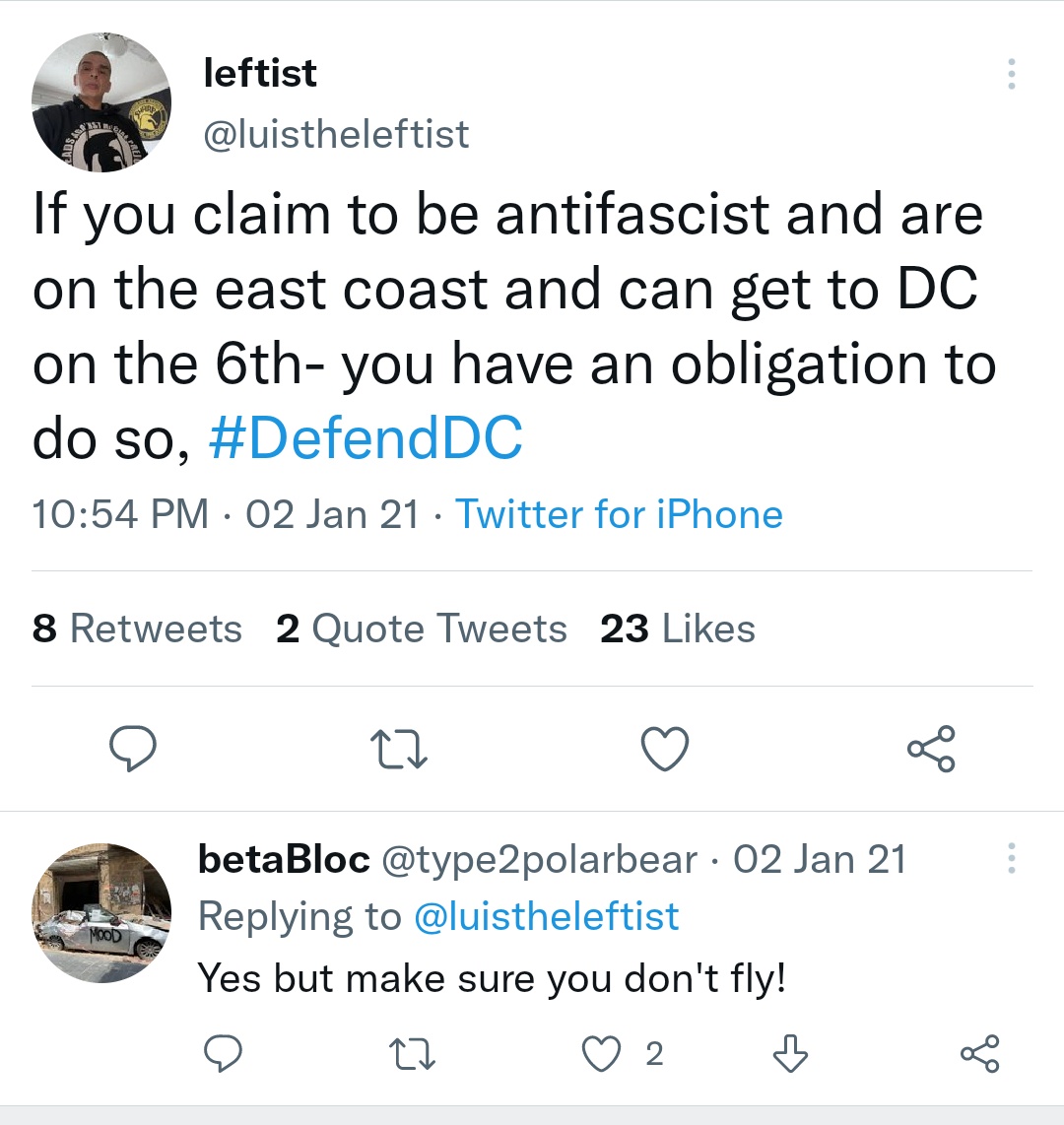Retweet betaBloc's reply
The height and width of the screenshot is (1125, 1064).
pyautogui.click(x=412, y=1055)
